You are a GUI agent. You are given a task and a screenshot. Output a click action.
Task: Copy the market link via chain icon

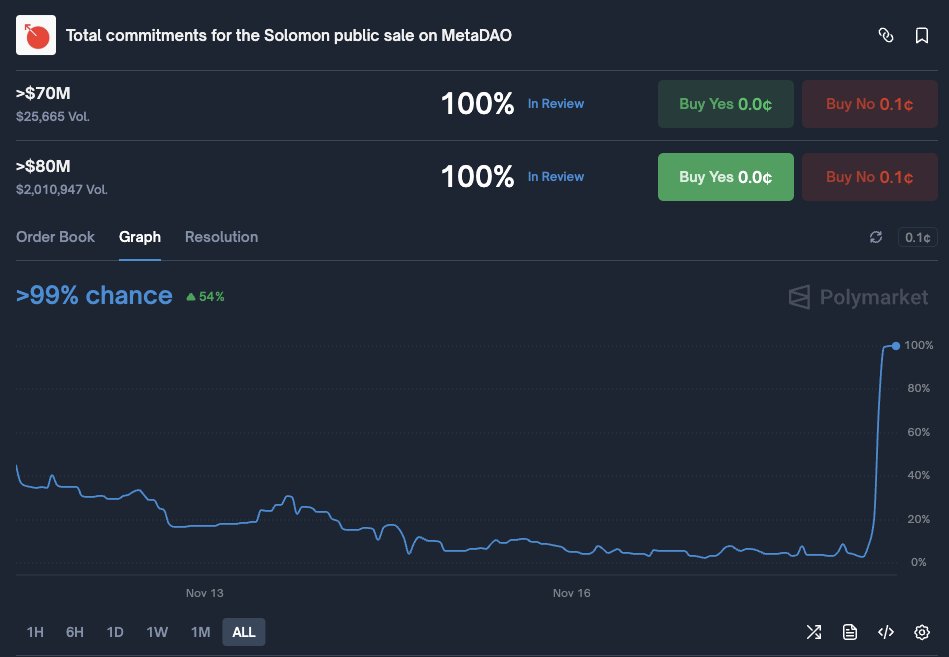click(885, 35)
